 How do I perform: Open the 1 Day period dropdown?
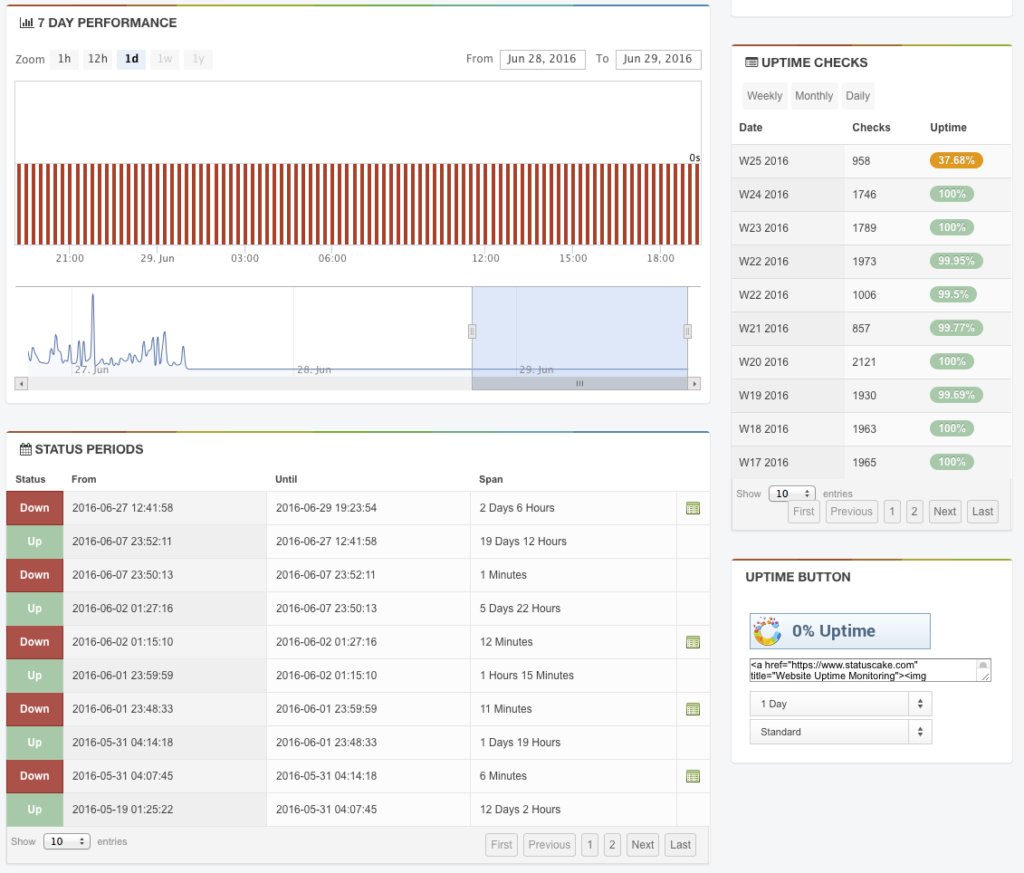[840, 704]
